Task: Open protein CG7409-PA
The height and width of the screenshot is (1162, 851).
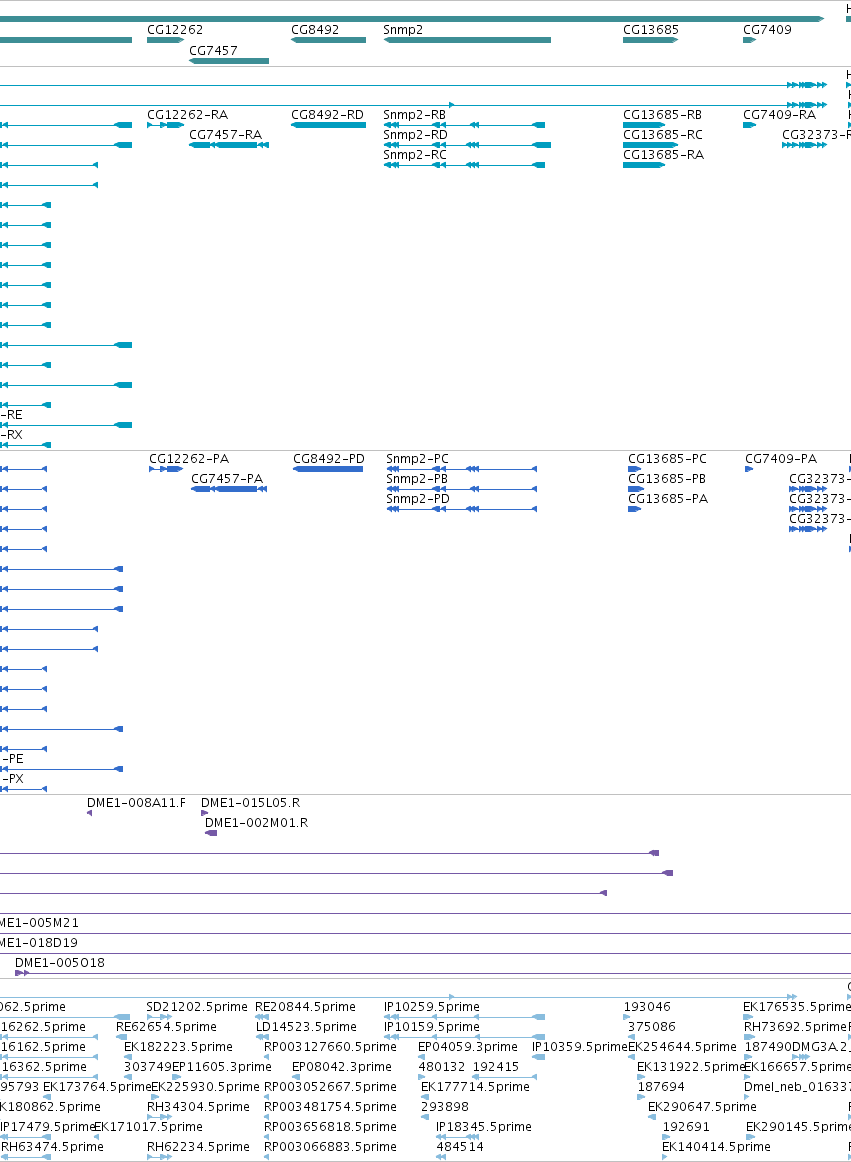Action: coord(781,459)
